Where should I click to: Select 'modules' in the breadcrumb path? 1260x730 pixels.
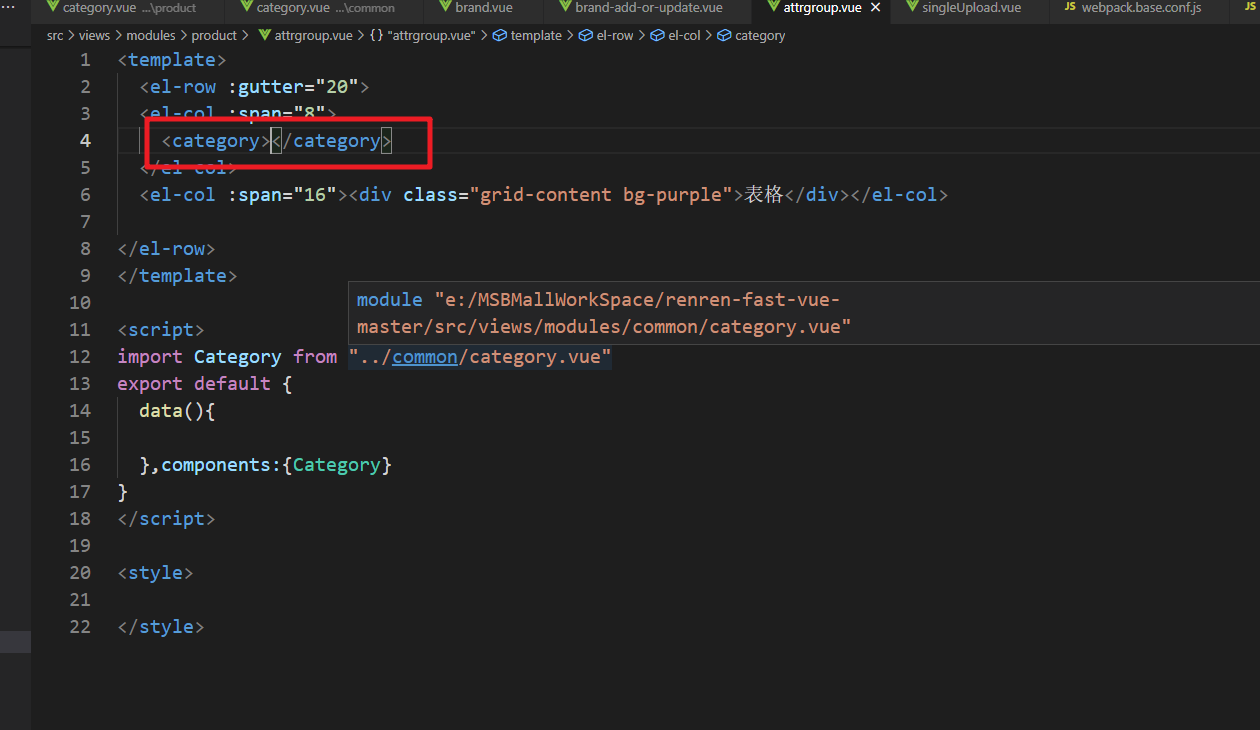151,35
